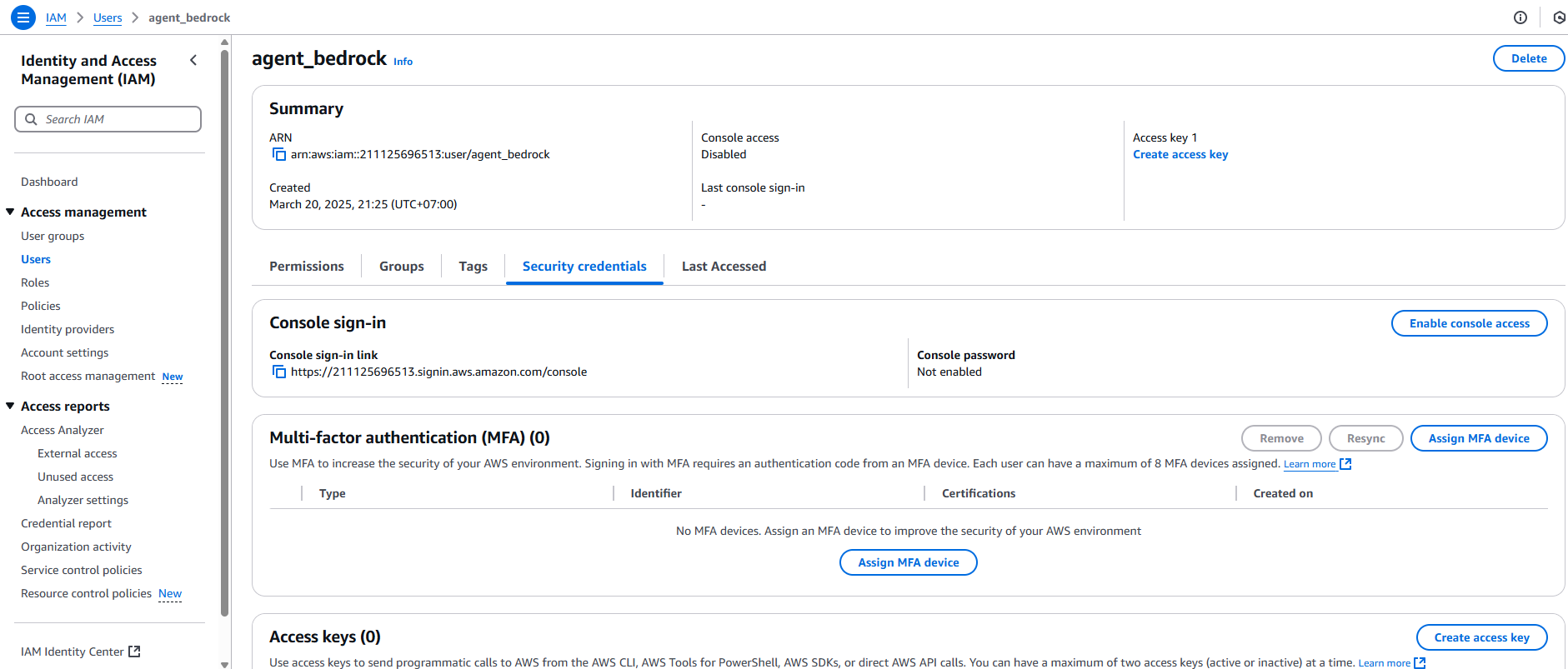Viewport: 1568px width, 669px height.
Task: Go to Users breadcrumb link
Action: [108, 17]
